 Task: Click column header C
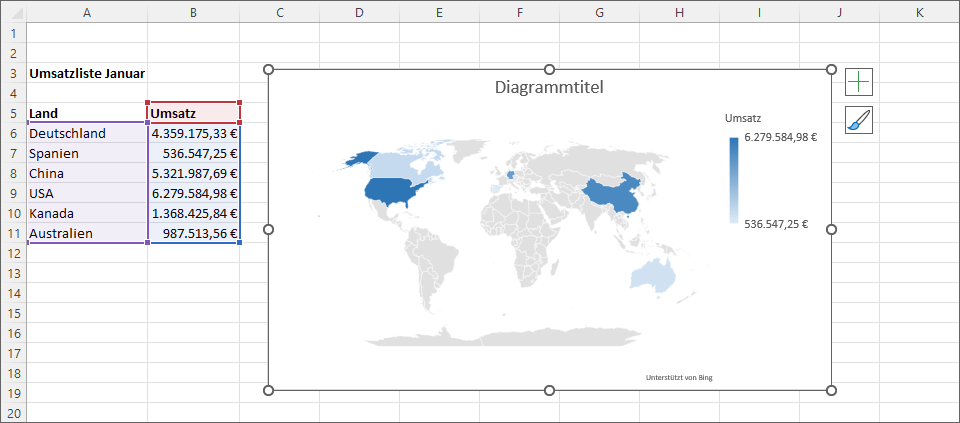pyautogui.click(x=279, y=12)
